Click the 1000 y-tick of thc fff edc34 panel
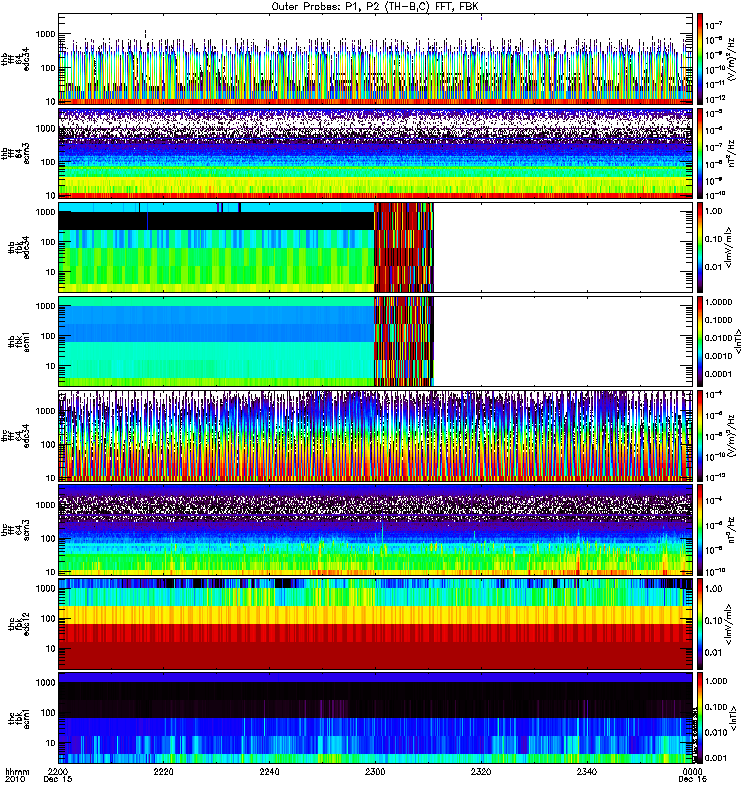The image size is (750, 800). [45, 411]
